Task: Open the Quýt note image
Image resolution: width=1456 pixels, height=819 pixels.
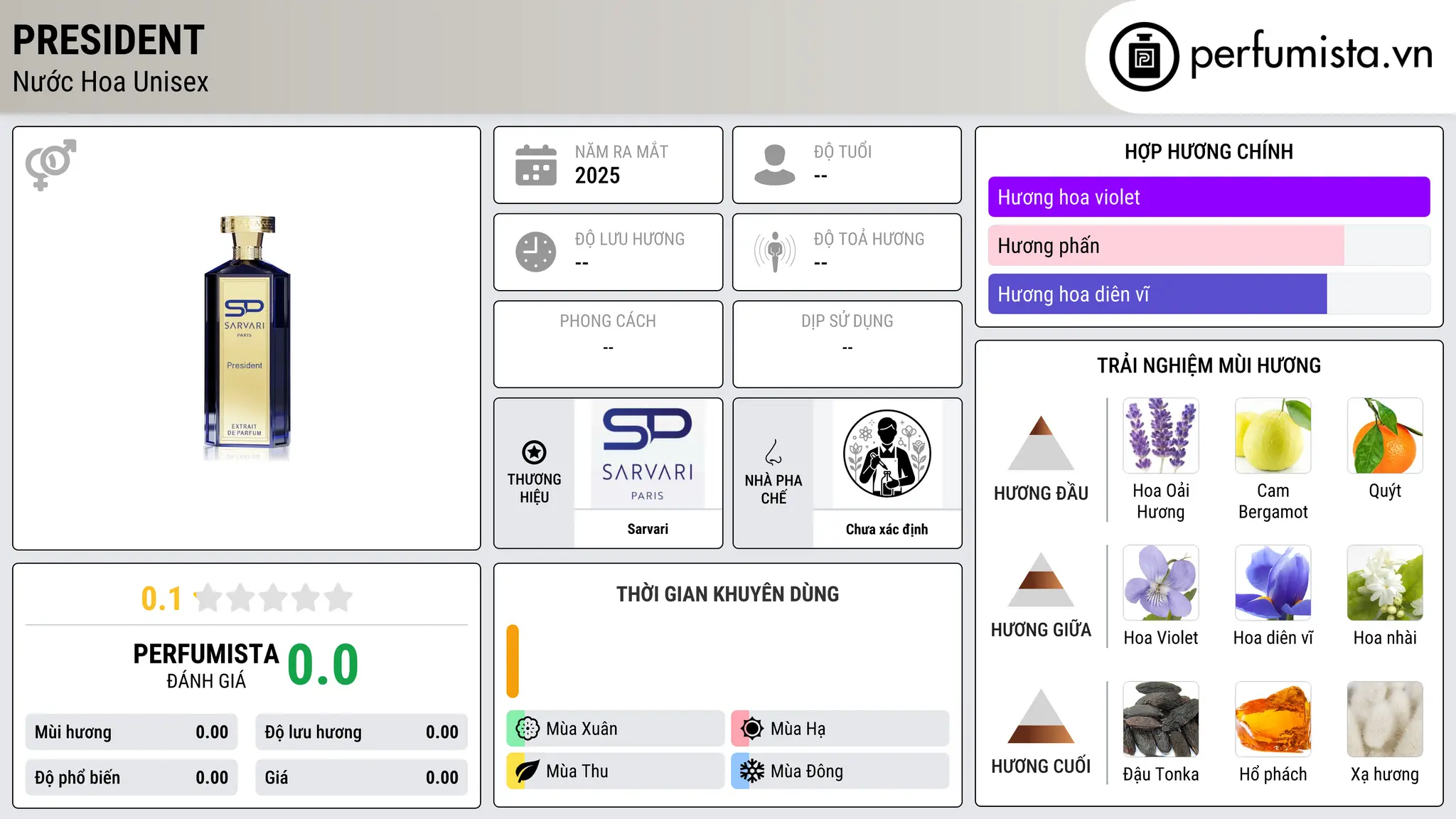Action: pos(1385,436)
